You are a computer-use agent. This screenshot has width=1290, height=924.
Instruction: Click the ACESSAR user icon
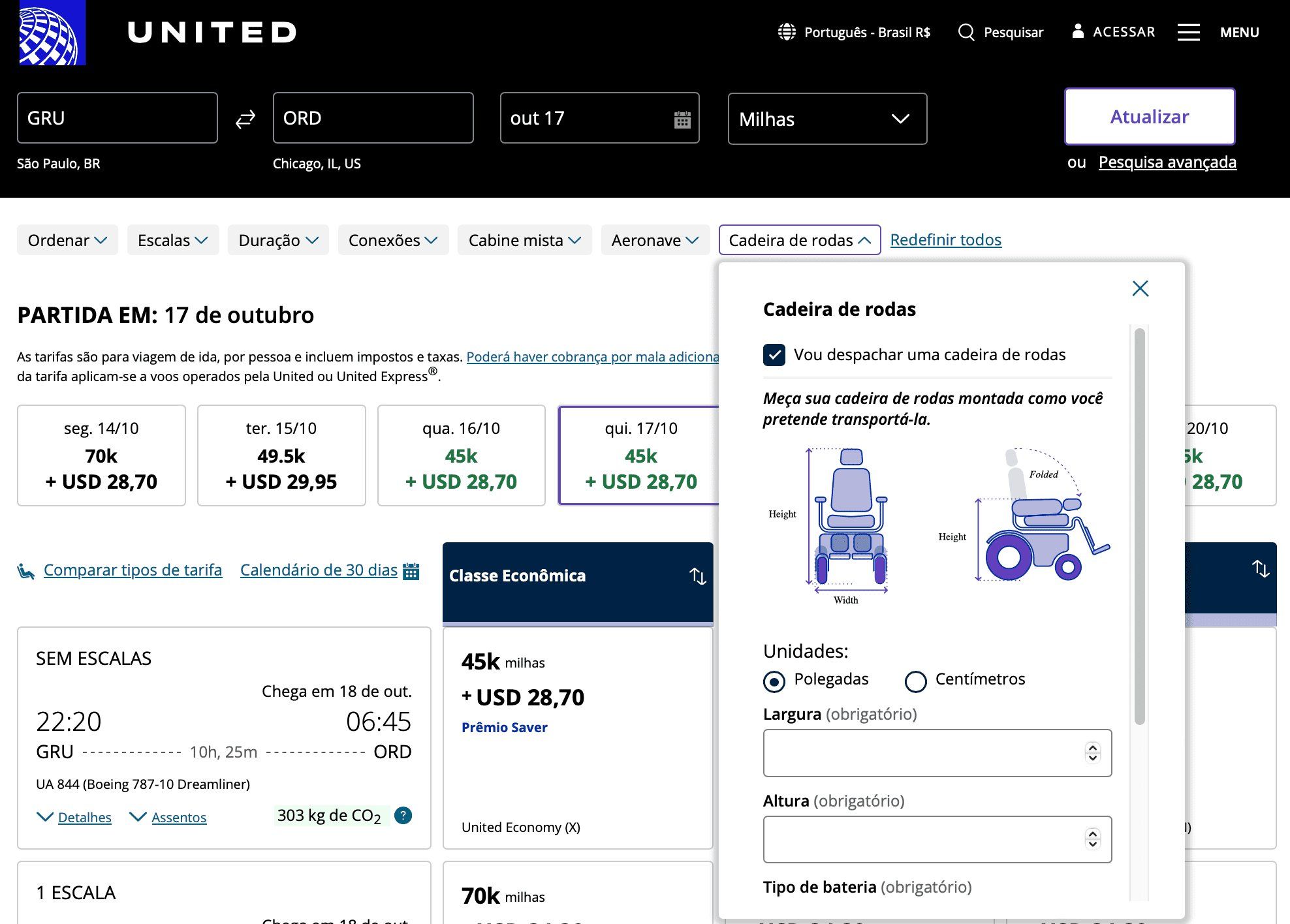pos(1078,31)
